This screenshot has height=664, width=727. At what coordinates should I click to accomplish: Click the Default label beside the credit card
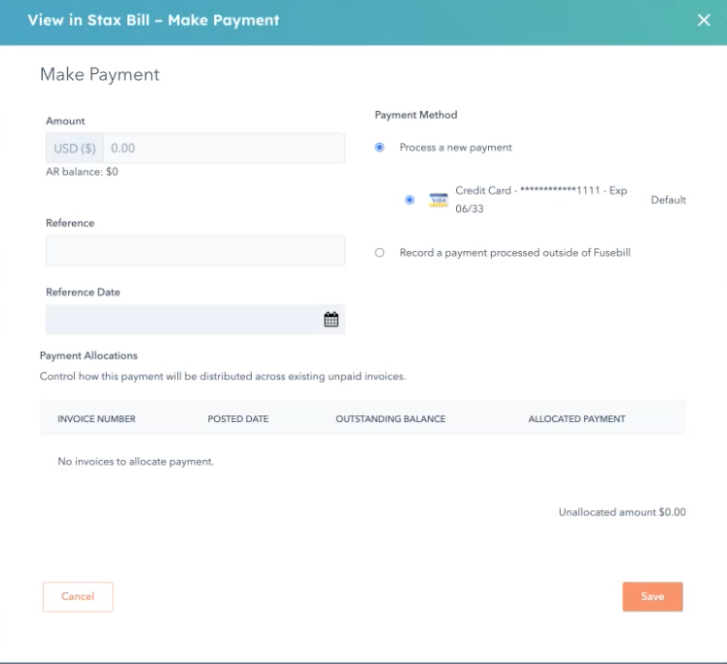[668, 200]
